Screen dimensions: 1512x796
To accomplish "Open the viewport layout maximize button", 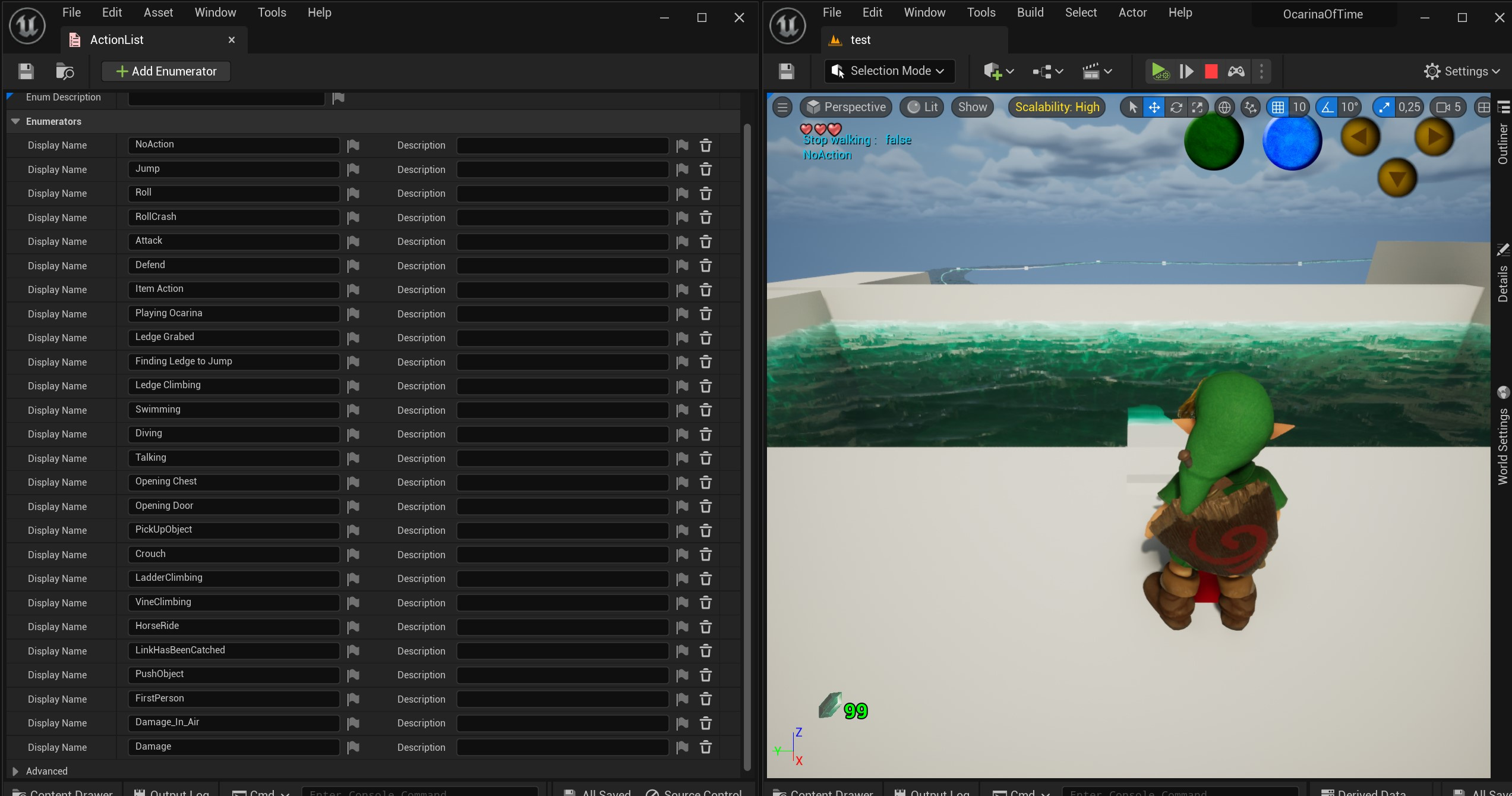I will [x=1483, y=108].
